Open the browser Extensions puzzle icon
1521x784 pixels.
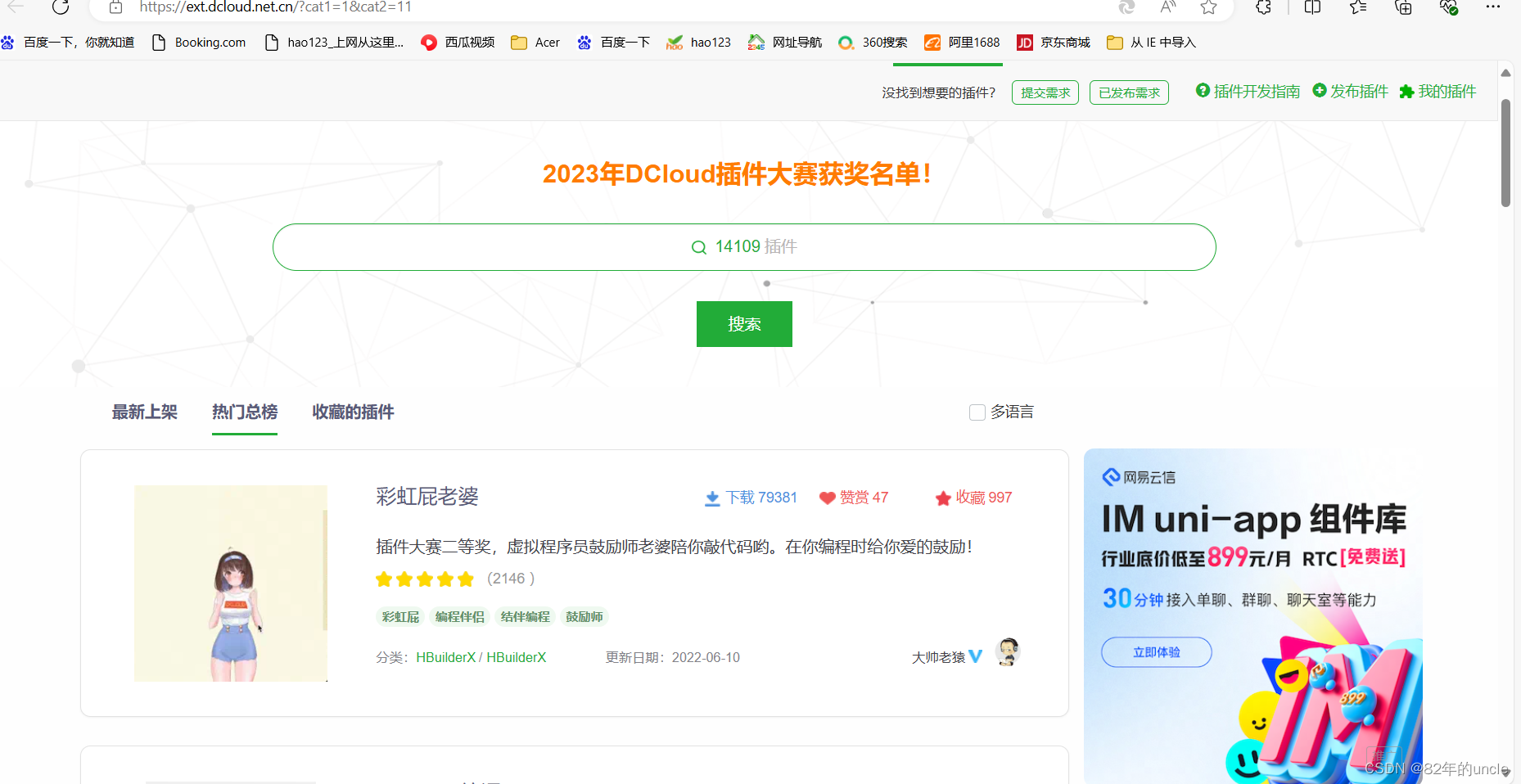pos(1263,7)
